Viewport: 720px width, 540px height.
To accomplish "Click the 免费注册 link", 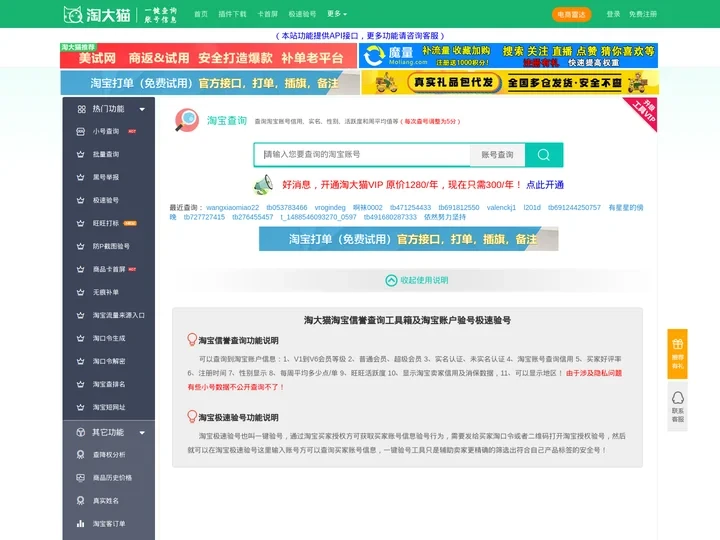I will pyautogui.click(x=643, y=14).
